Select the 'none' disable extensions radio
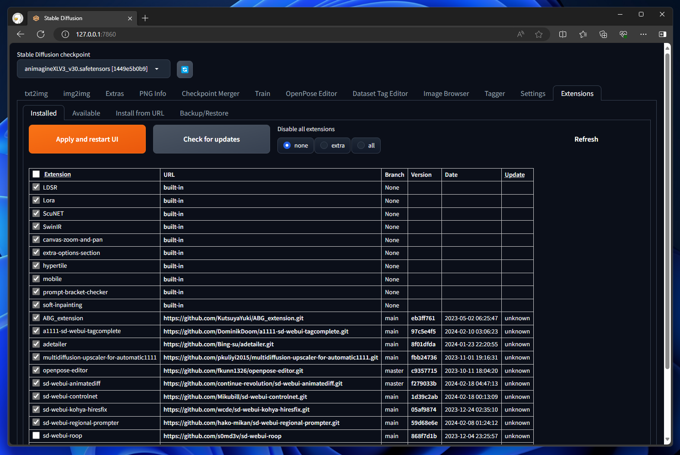This screenshot has width=680, height=455. [x=287, y=145]
